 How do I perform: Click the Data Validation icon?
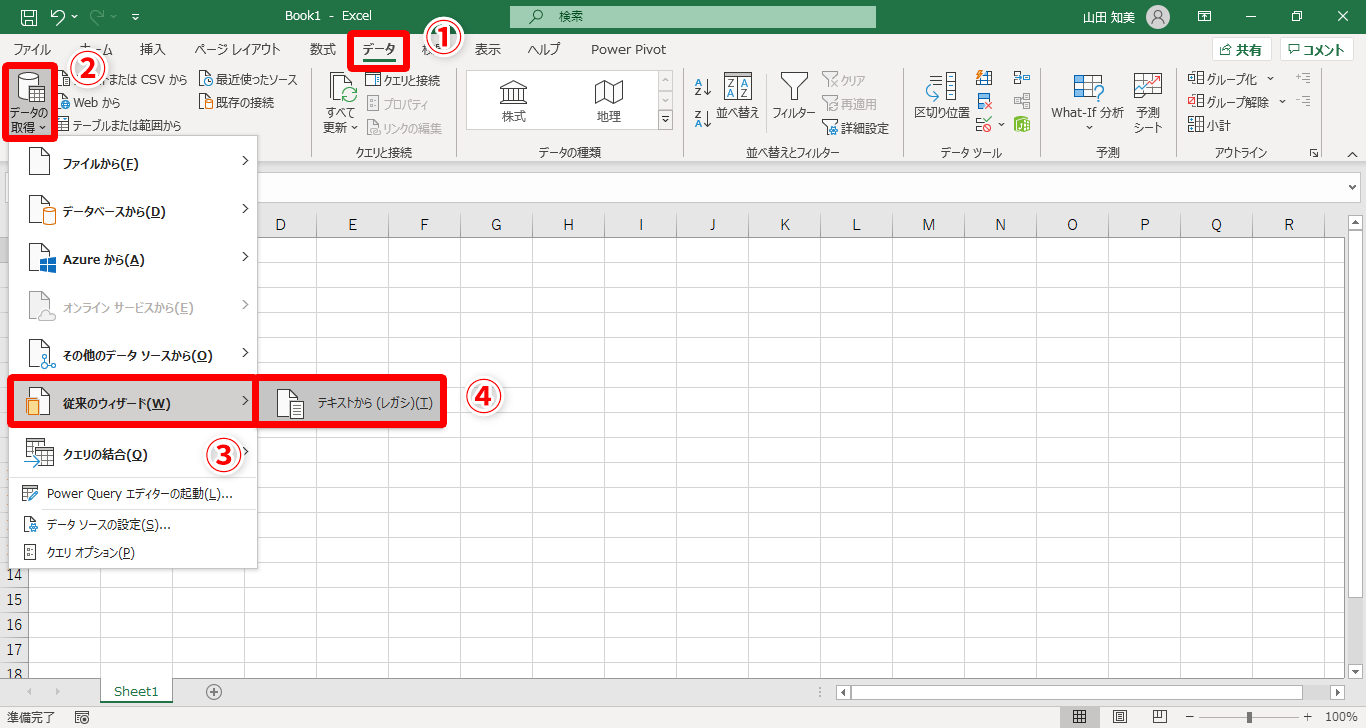pos(984,125)
